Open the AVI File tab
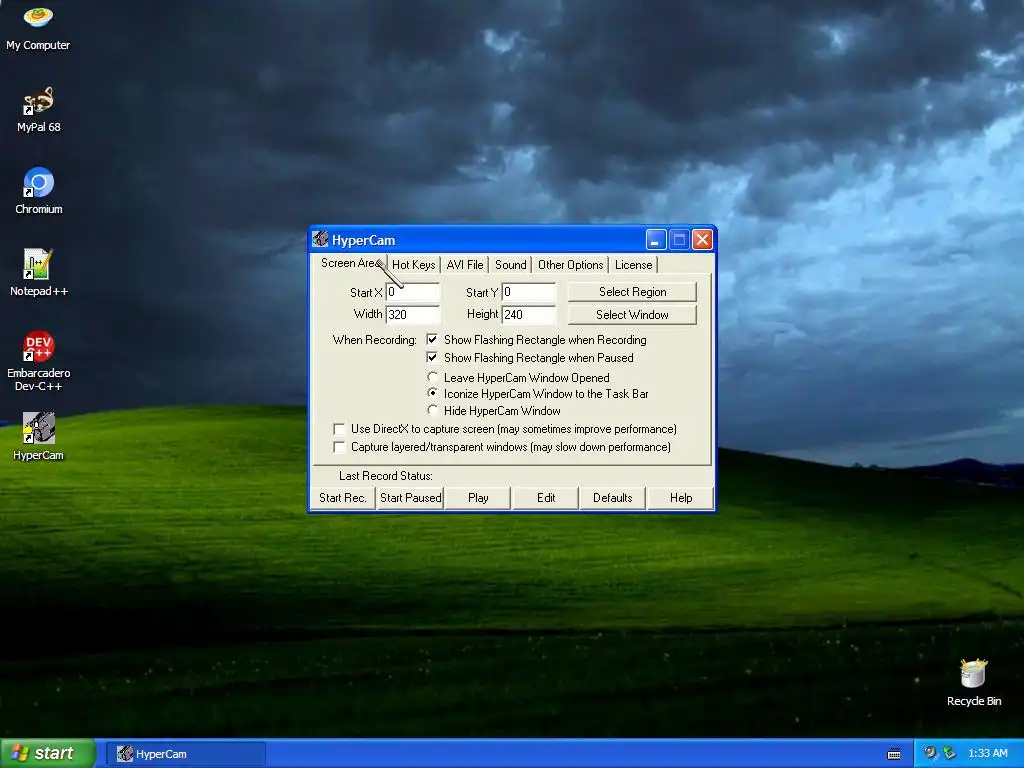Screen dimensions: 1024x768 point(464,264)
